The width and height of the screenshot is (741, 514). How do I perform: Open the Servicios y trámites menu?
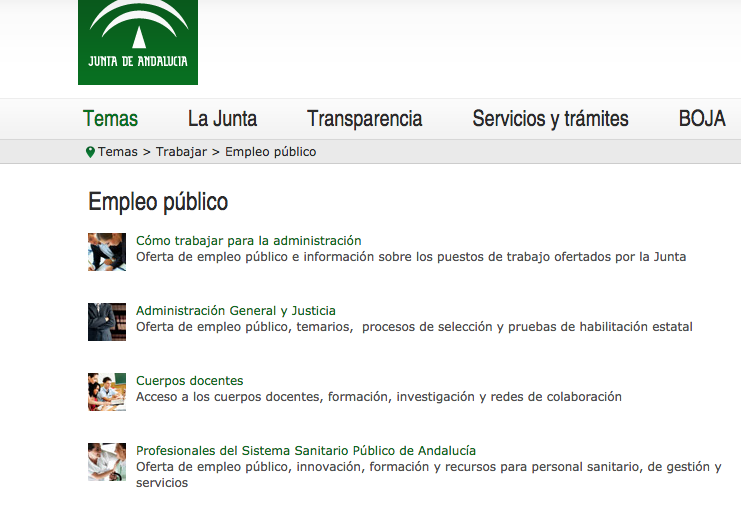550,119
